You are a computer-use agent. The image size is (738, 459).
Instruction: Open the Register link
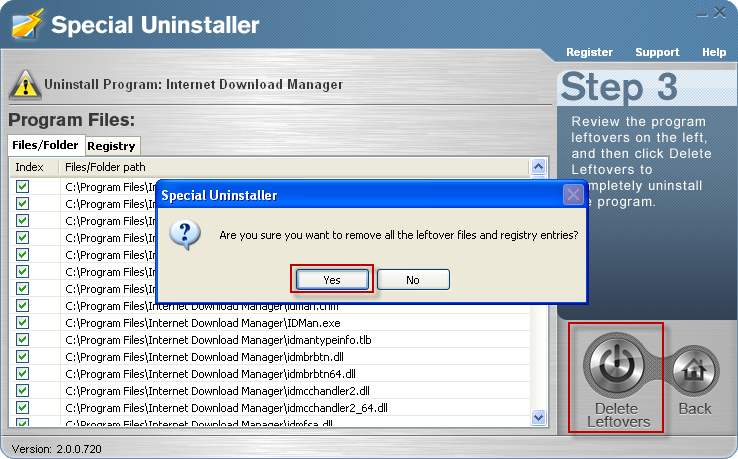tap(589, 52)
